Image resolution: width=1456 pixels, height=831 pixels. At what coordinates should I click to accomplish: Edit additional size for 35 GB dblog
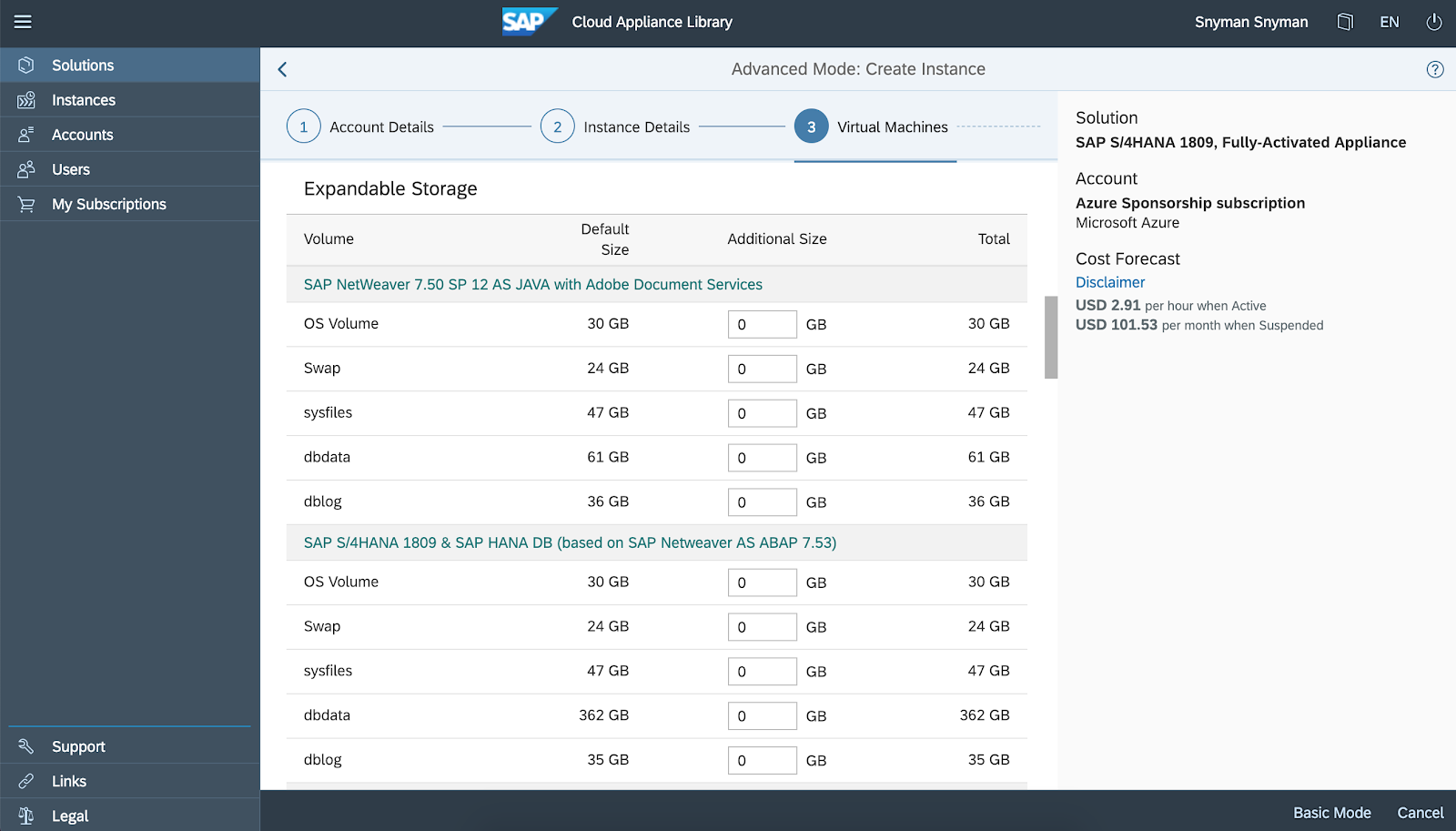pos(763,761)
